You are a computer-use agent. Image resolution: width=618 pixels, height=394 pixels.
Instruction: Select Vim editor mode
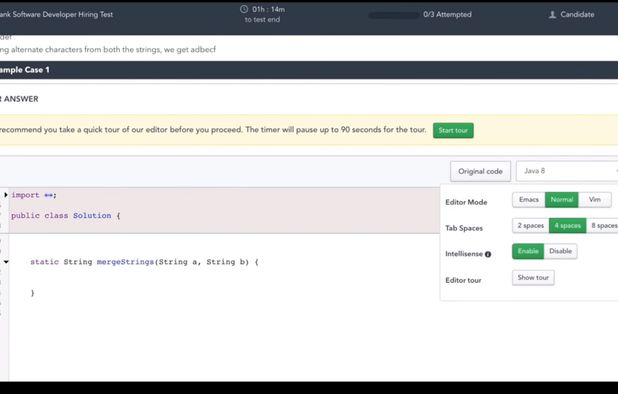(x=595, y=200)
